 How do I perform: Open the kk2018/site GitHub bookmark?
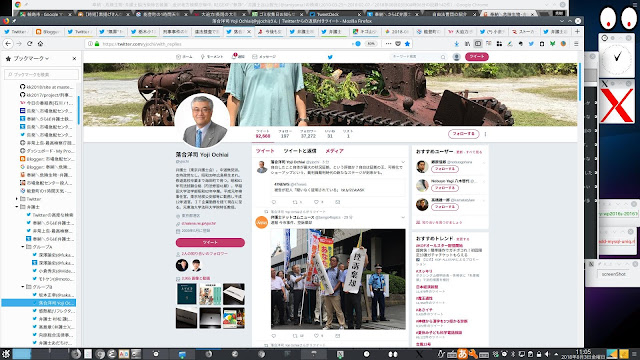(47, 87)
